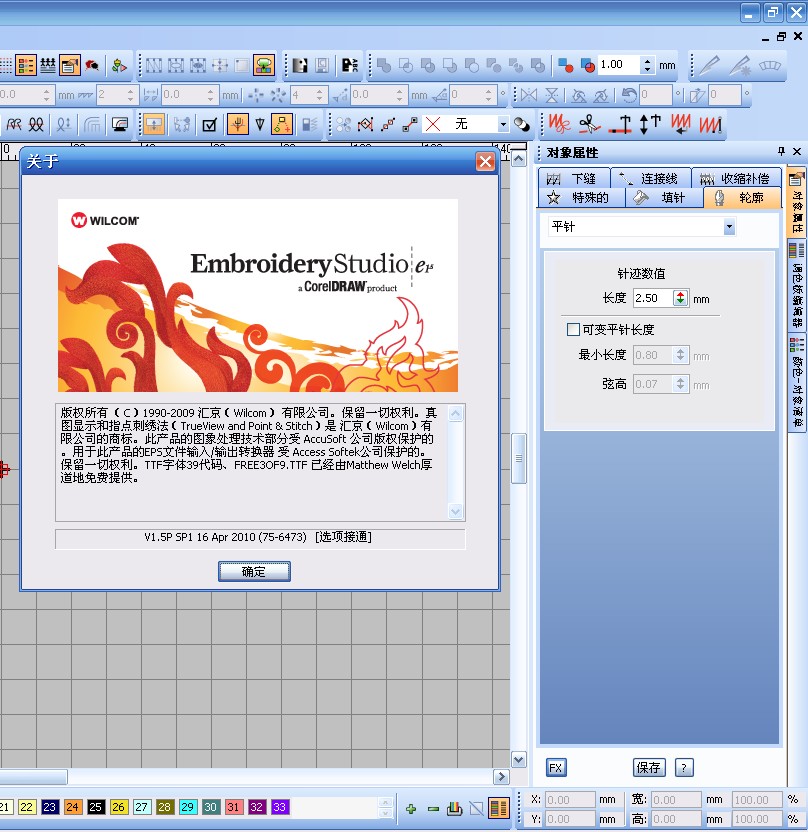Image resolution: width=808 pixels, height=832 pixels.
Task: Click the ABC lettering art icon
Action: [x=349, y=66]
